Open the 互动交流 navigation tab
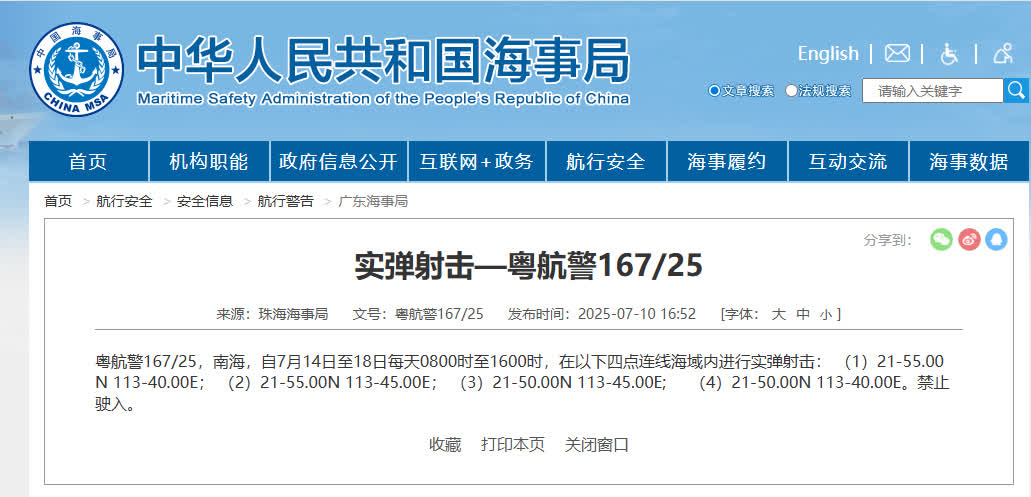The height and width of the screenshot is (497, 1031). point(848,161)
